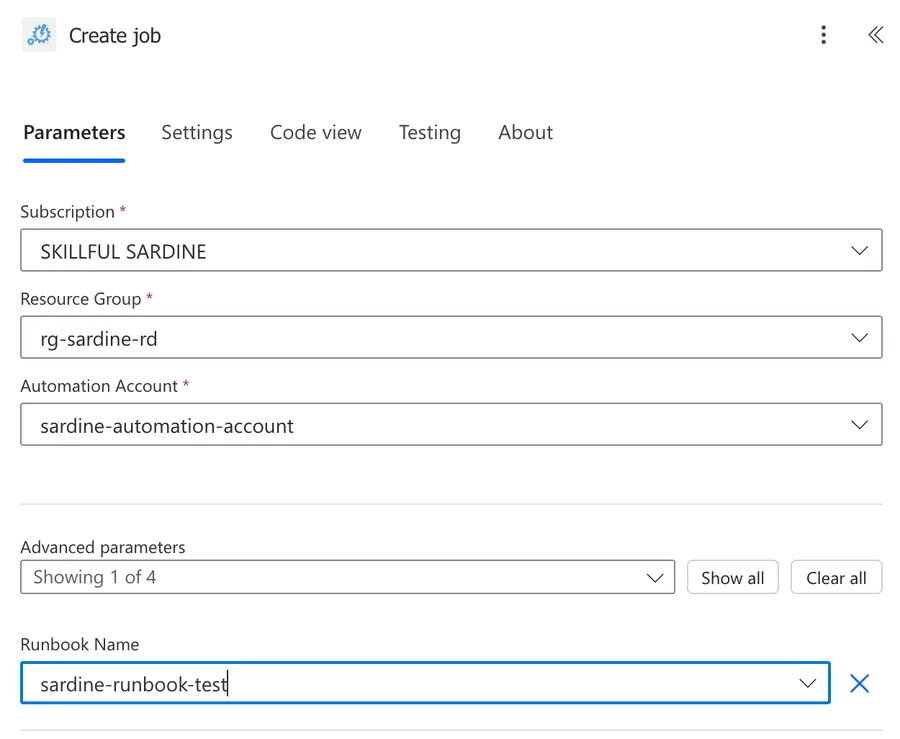Go to the Testing tab
This screenshot has height=739, width=900.
point(430,132)
